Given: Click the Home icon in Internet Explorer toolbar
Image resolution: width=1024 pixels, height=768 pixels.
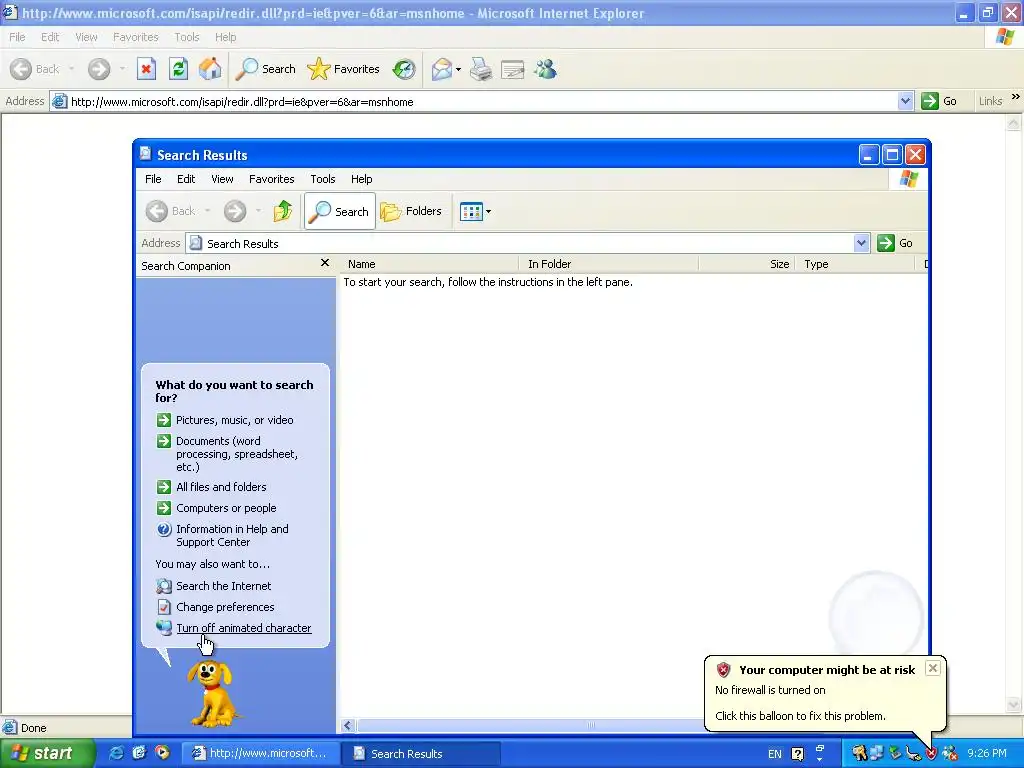Looking at the screenshot, I should point(210,69).
